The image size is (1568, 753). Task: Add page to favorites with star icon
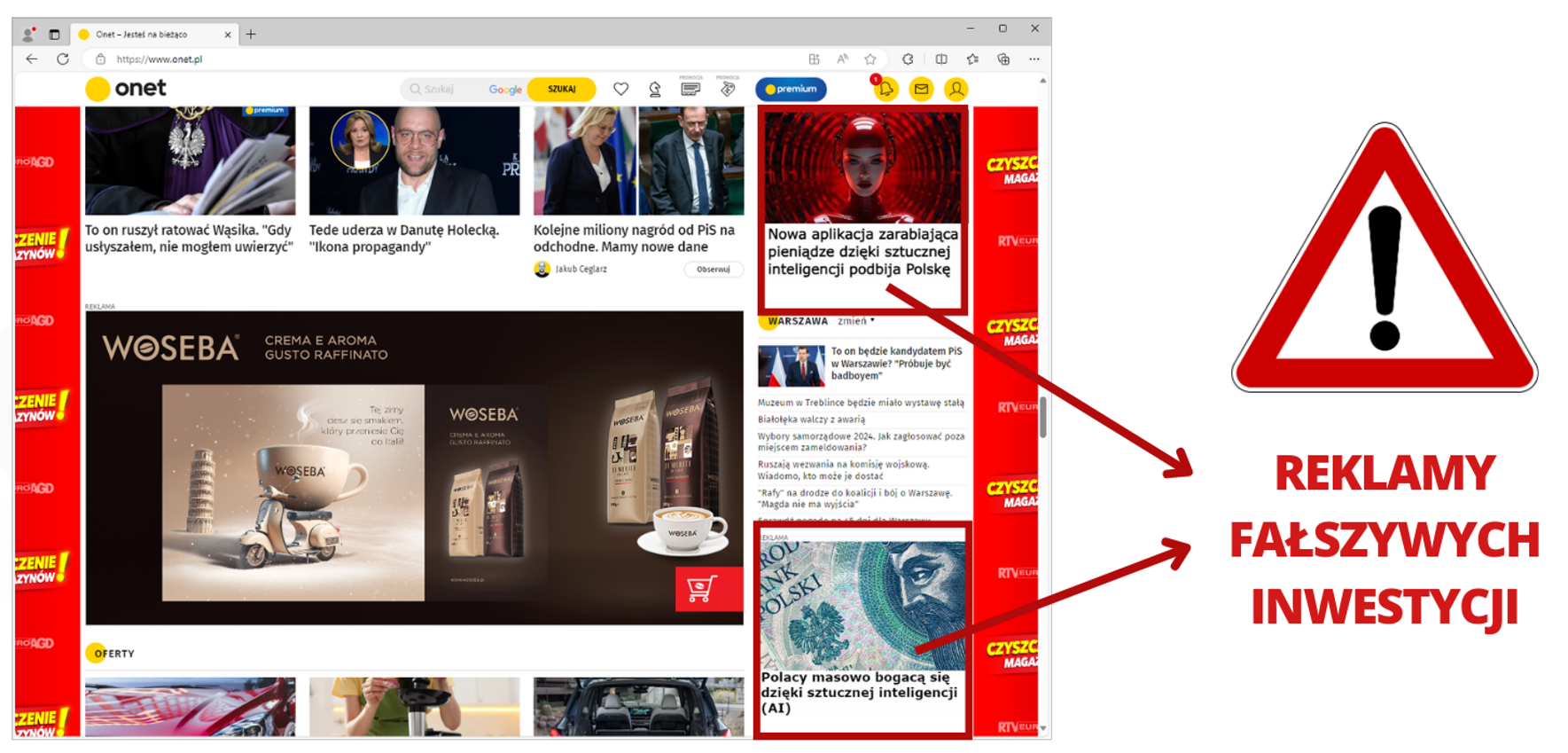click(x=870, y=59)
